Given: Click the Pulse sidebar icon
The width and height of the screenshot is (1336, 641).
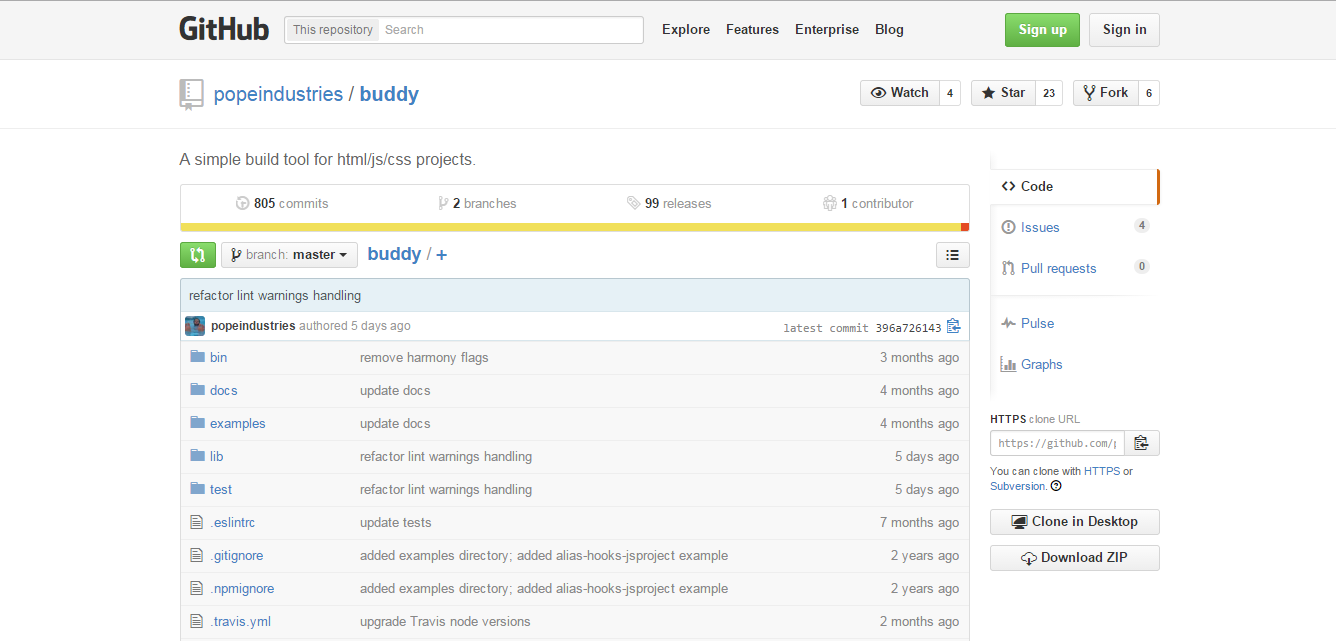Looking at the screenshot, I should click(x=1008, y=323).
